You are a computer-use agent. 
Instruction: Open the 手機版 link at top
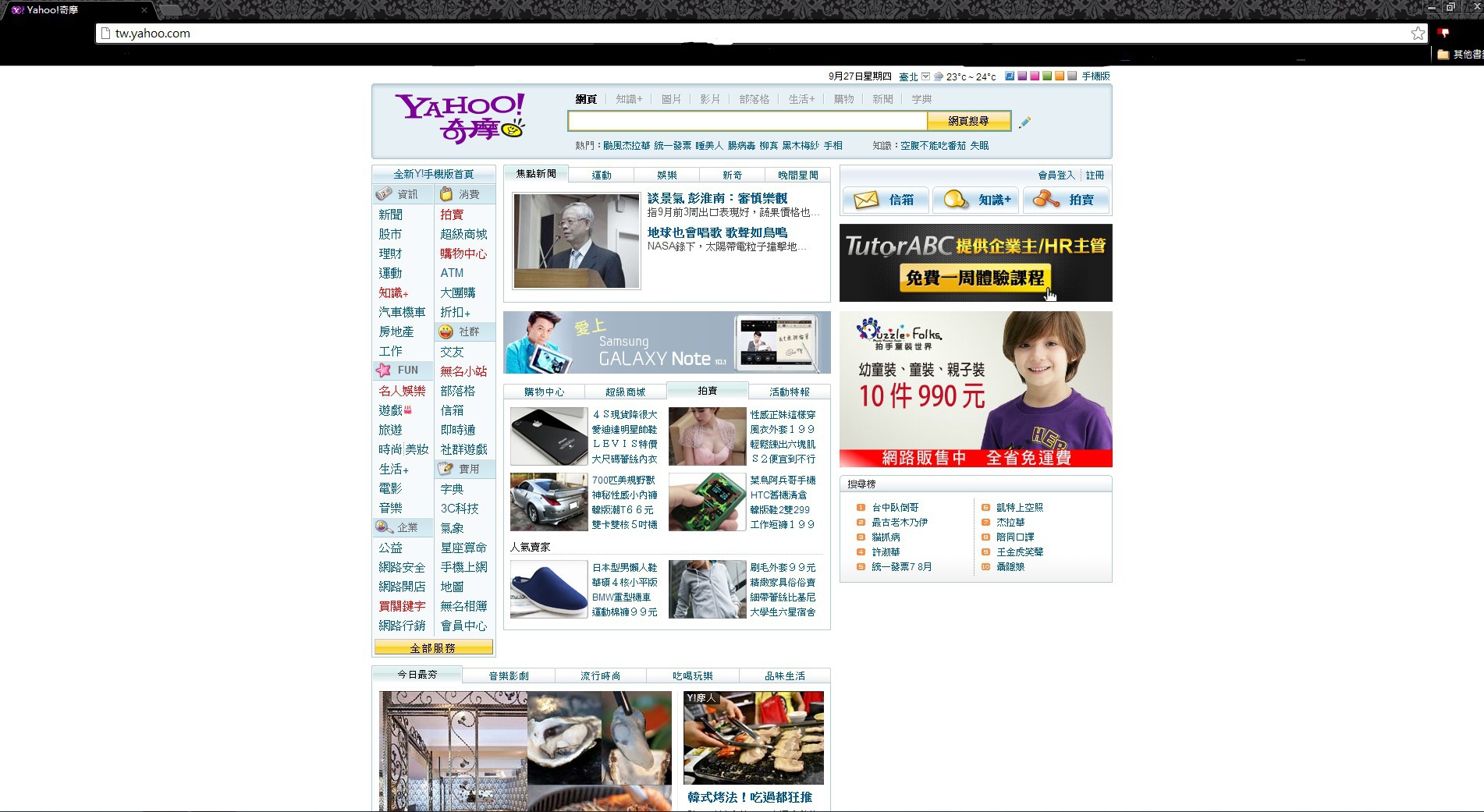coord(1095,76)
